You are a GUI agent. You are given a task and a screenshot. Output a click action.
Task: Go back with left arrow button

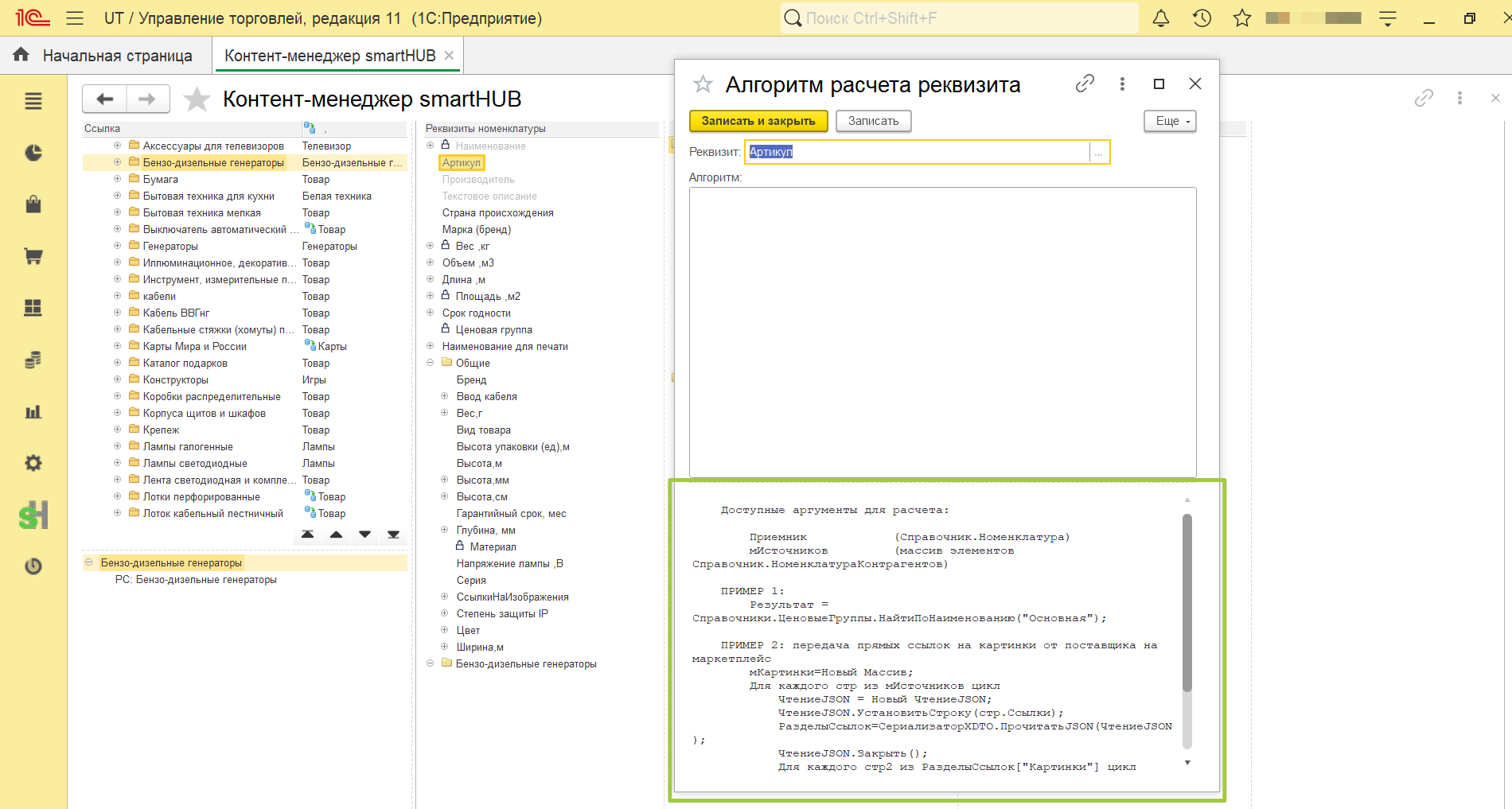tap(105, 99)
